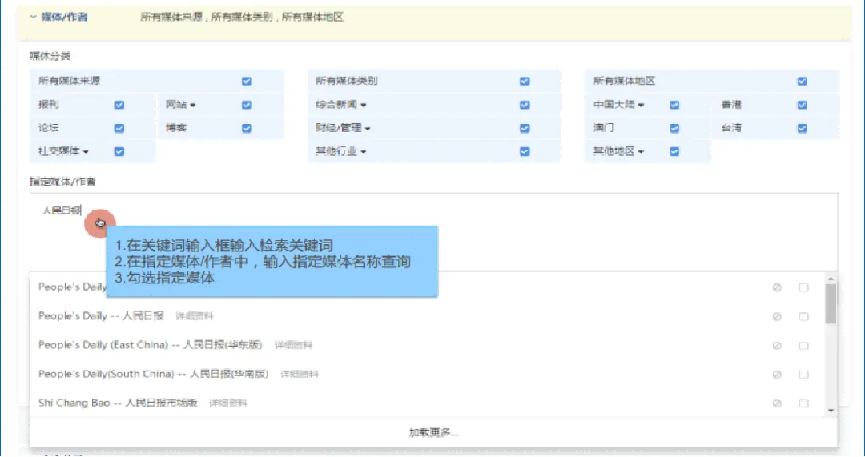Viewport: 865px width, 457px height.
Task: Click 加载更多 to load more results
Action: click(433, 433)
